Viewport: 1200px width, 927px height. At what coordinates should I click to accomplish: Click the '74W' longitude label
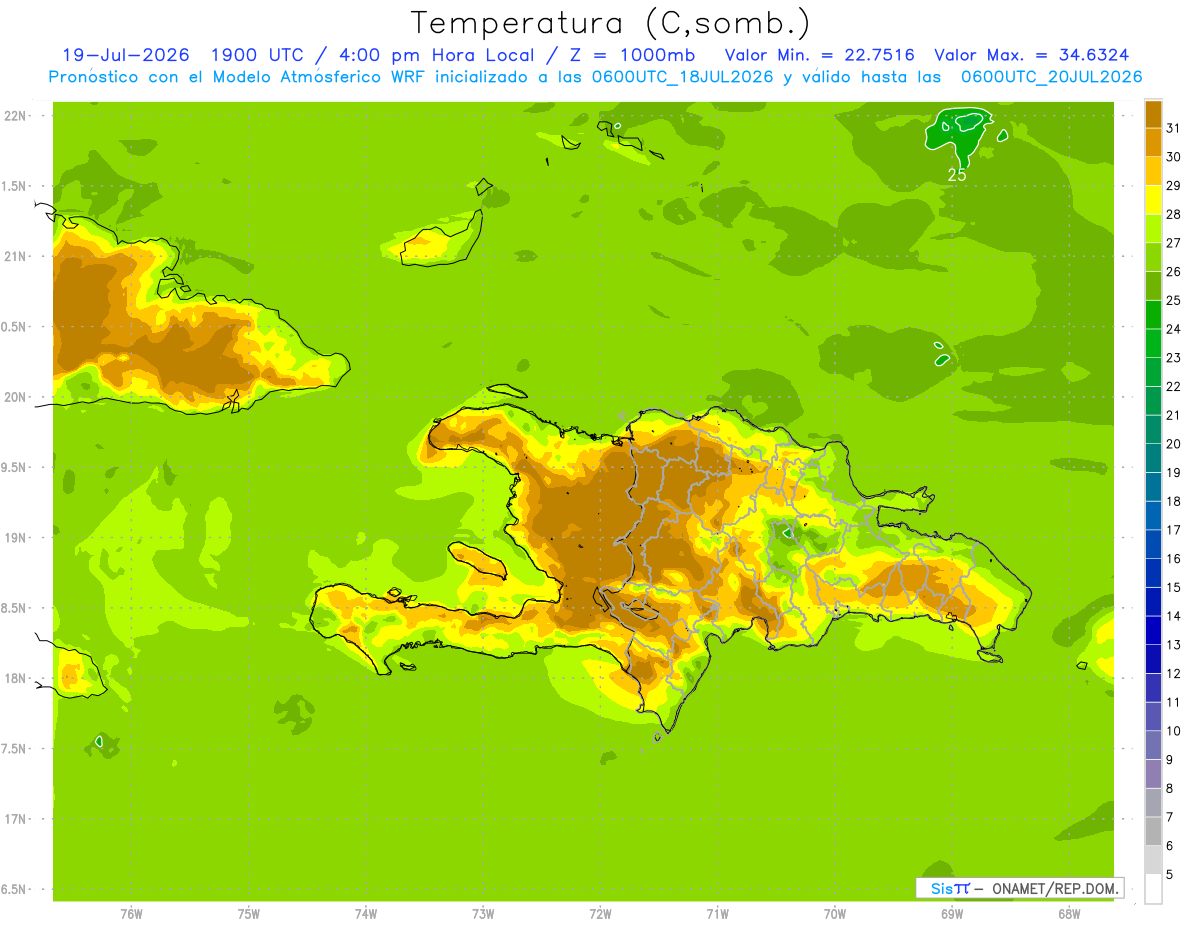click(x=365, y=914)
